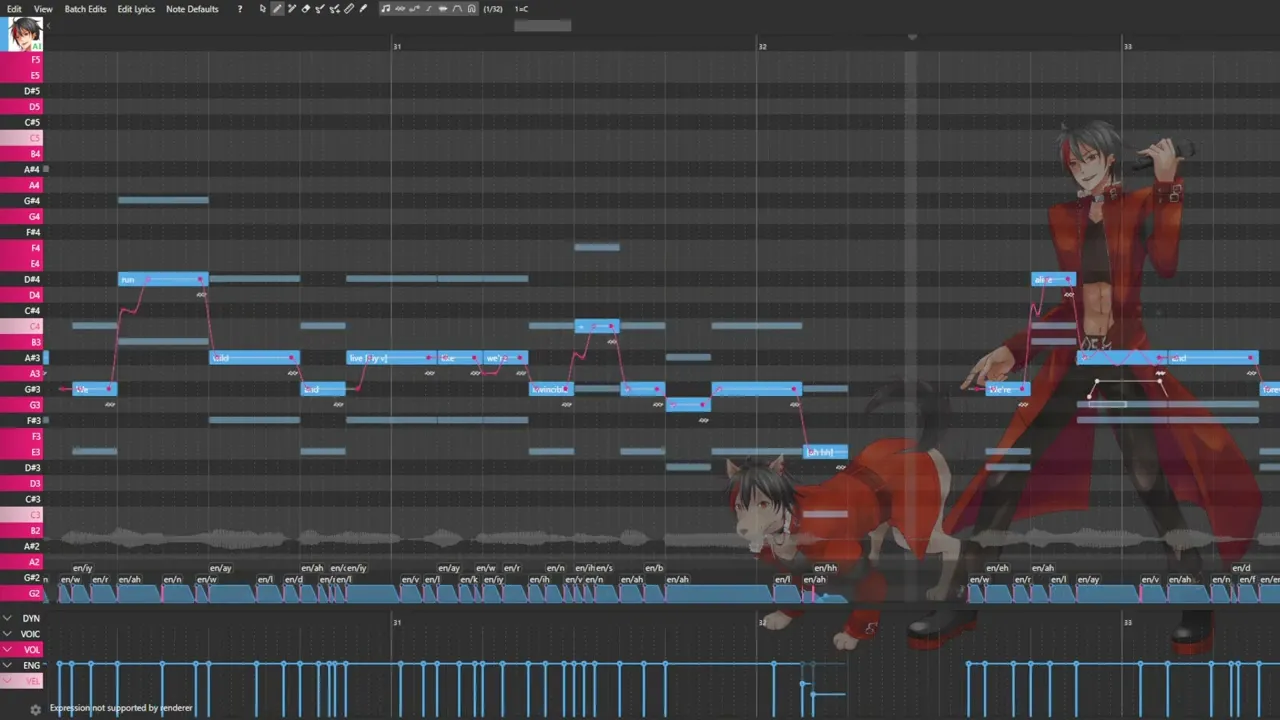The width and height of the screenshot is (1280, 720).
Task: Click bar 31 on top timeline
Action: point(397,46)
